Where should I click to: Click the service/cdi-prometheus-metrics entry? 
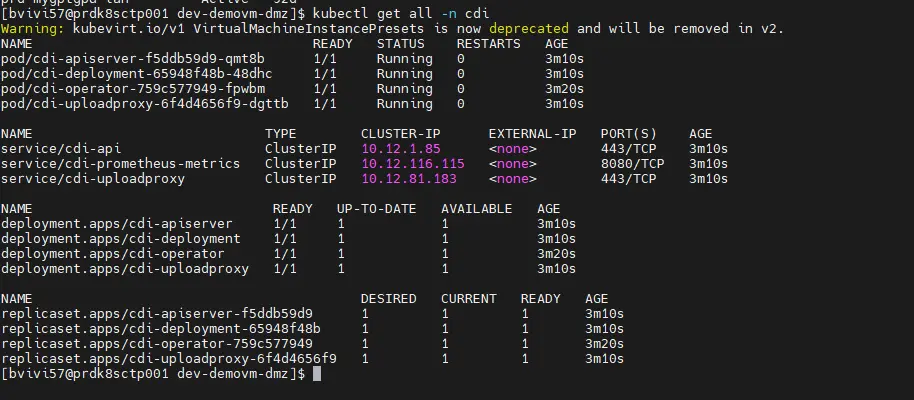click(121, 164)
